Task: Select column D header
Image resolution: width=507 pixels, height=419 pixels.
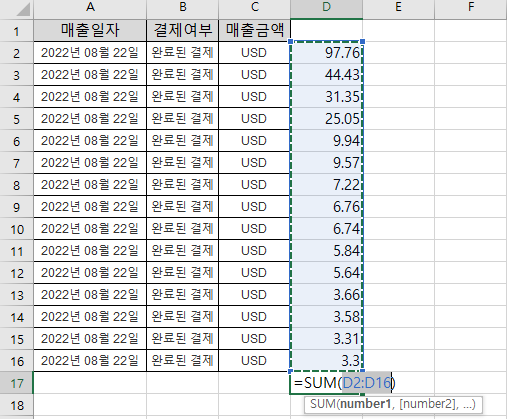Action: point(326,8)
